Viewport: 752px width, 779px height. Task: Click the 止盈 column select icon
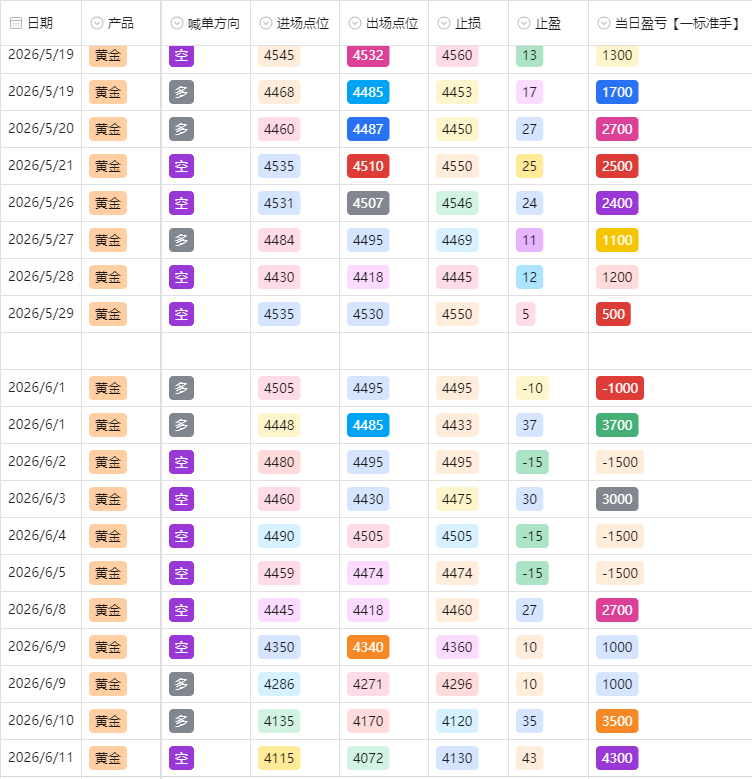(524, 23)
